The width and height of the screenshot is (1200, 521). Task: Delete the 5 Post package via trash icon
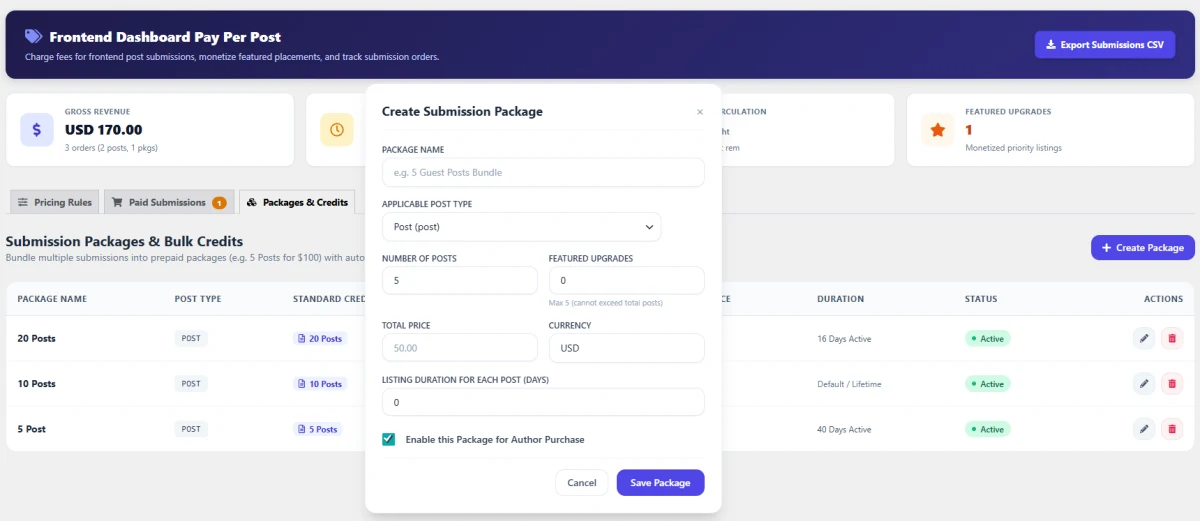coord(1172,428)
